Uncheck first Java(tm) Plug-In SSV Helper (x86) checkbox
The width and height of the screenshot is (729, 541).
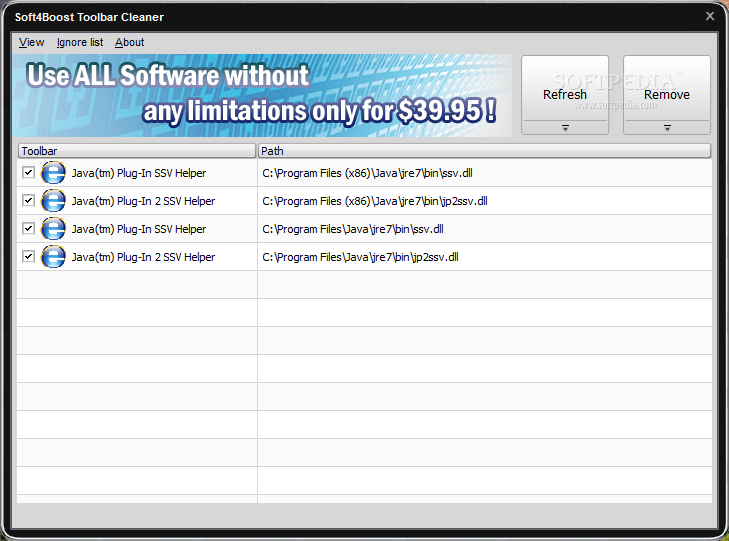click(28, 172)
